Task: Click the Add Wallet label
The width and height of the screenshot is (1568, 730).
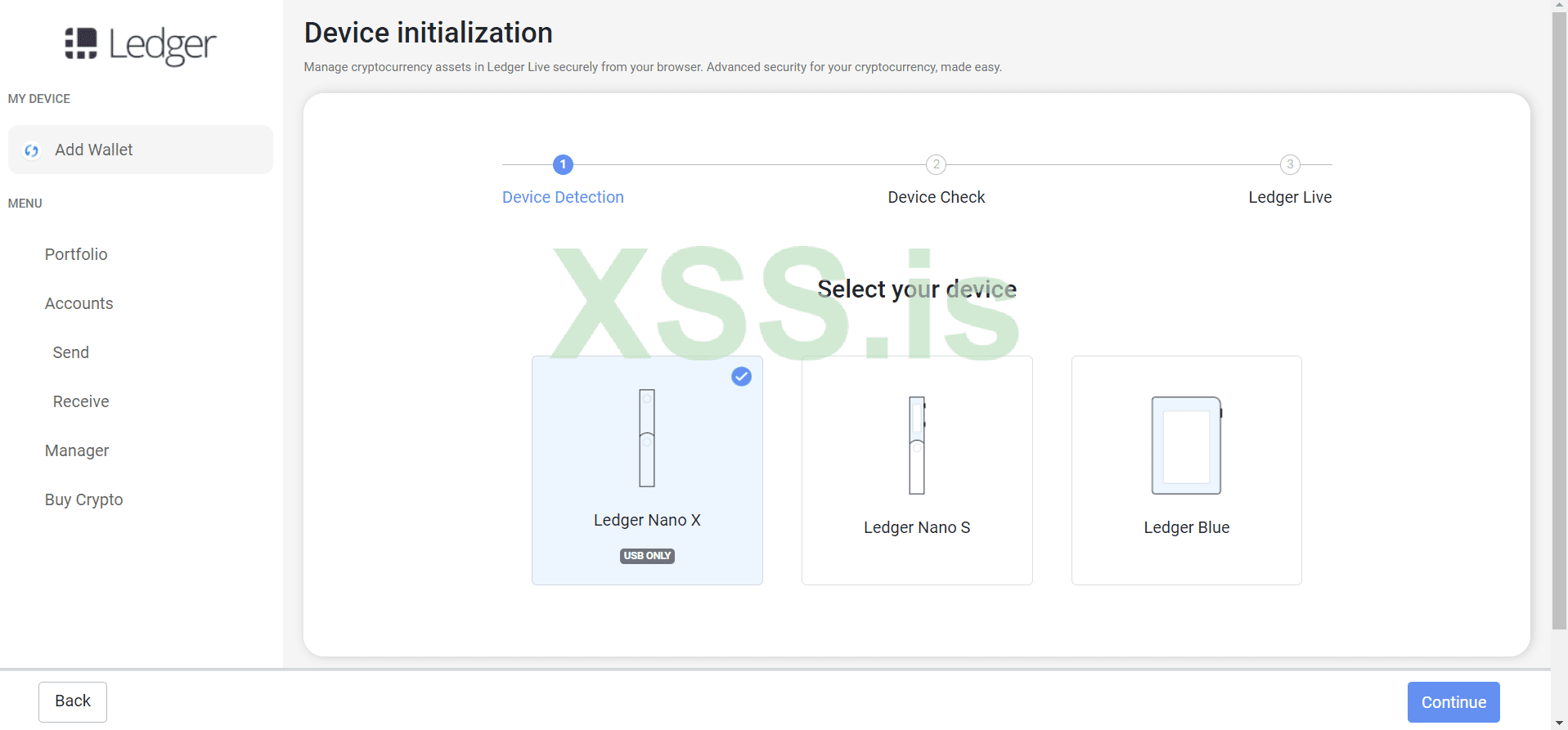Action: click(x=94, y=150)
